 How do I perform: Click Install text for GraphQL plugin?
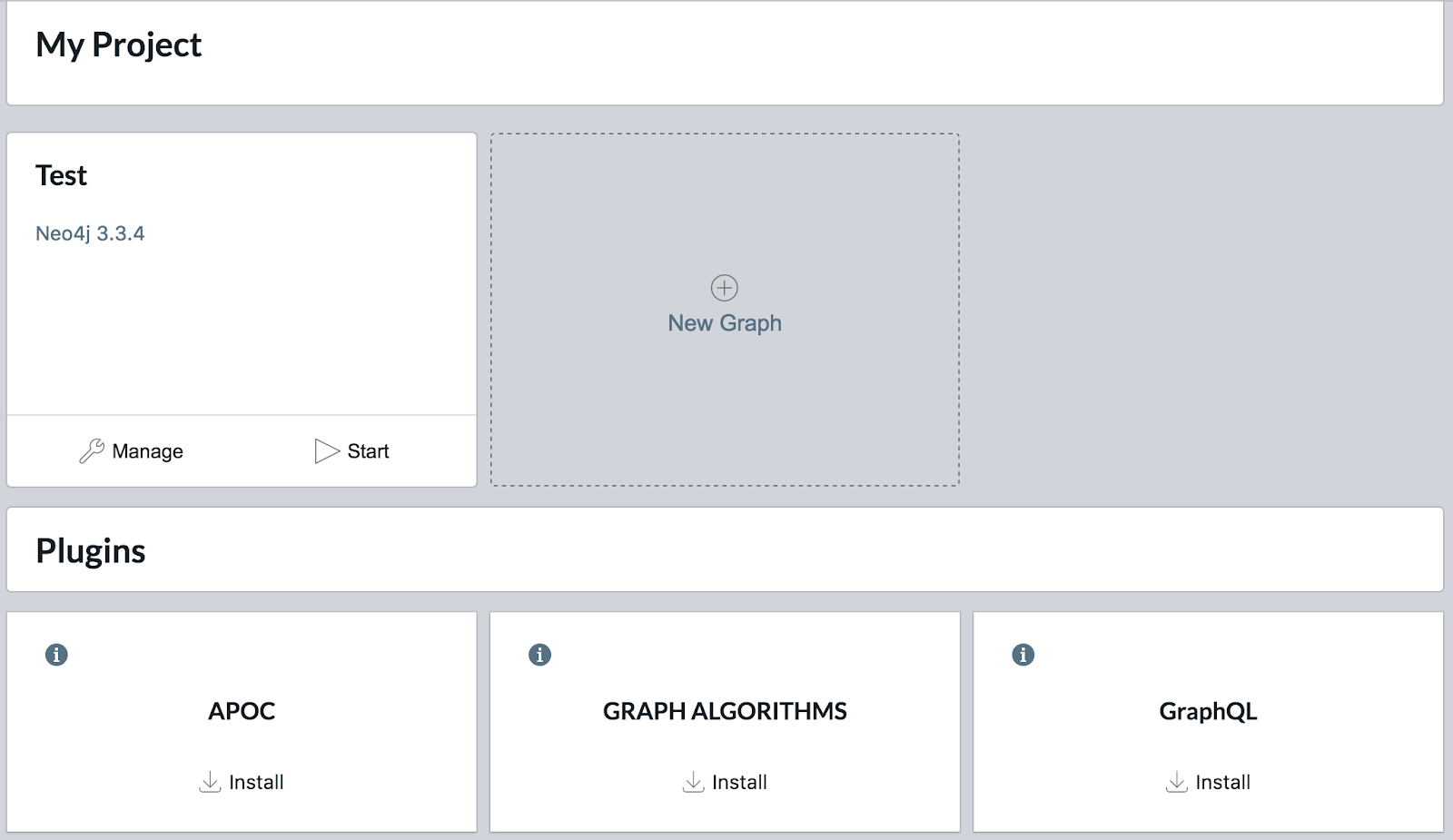(1222, 782)
